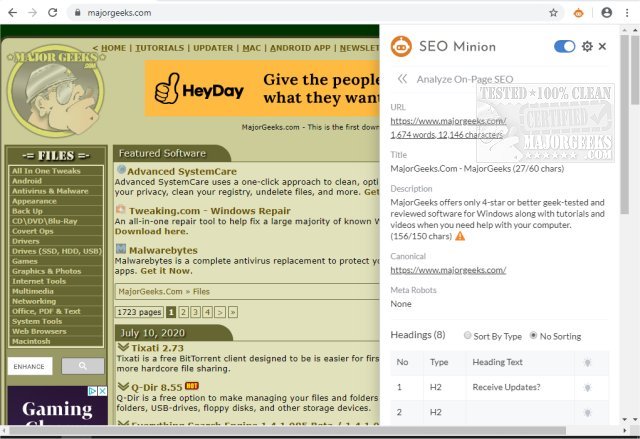This screenshot has height=439, width=640.
Task: Open the Drivers category
Action: tap(26, 241)
